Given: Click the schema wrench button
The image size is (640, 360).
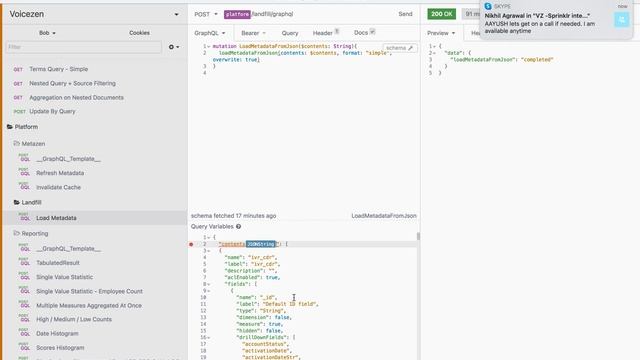Looking at the screenshot, I should (400, 48).
